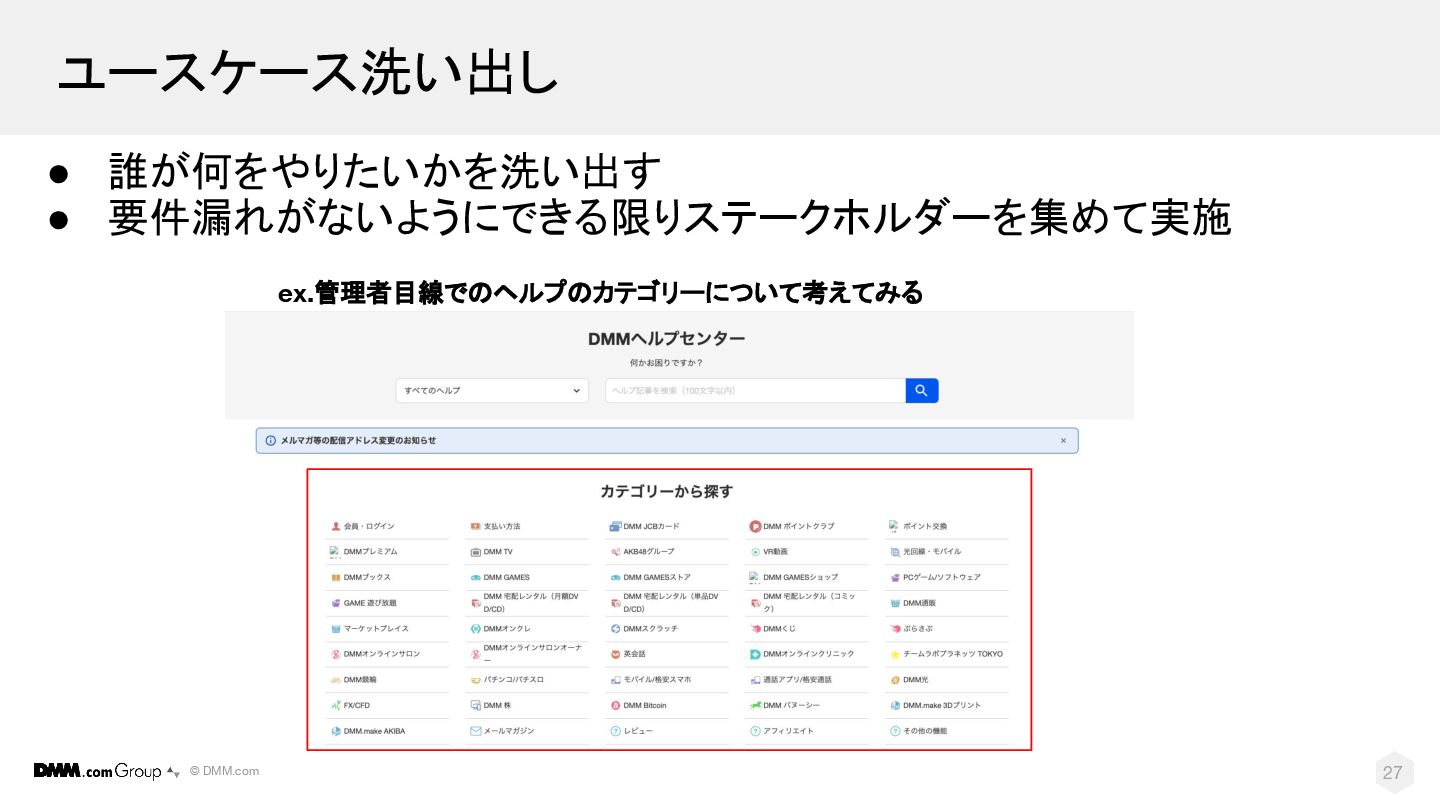Click the カテゴリーから探す heading
The image size is (1440, 810).
point(667,491)
